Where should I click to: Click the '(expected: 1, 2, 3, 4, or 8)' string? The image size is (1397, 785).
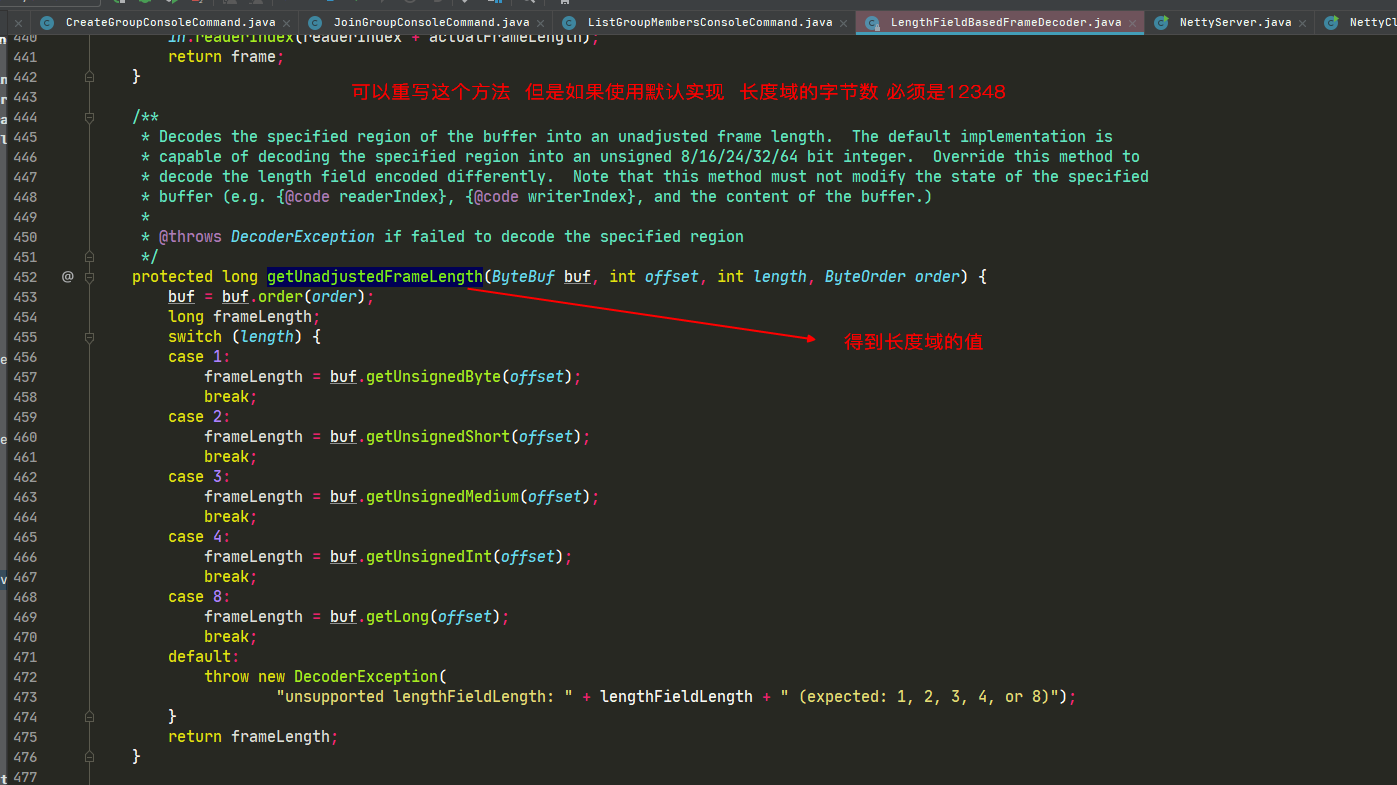pyautogui.click(x=924, y=697)
